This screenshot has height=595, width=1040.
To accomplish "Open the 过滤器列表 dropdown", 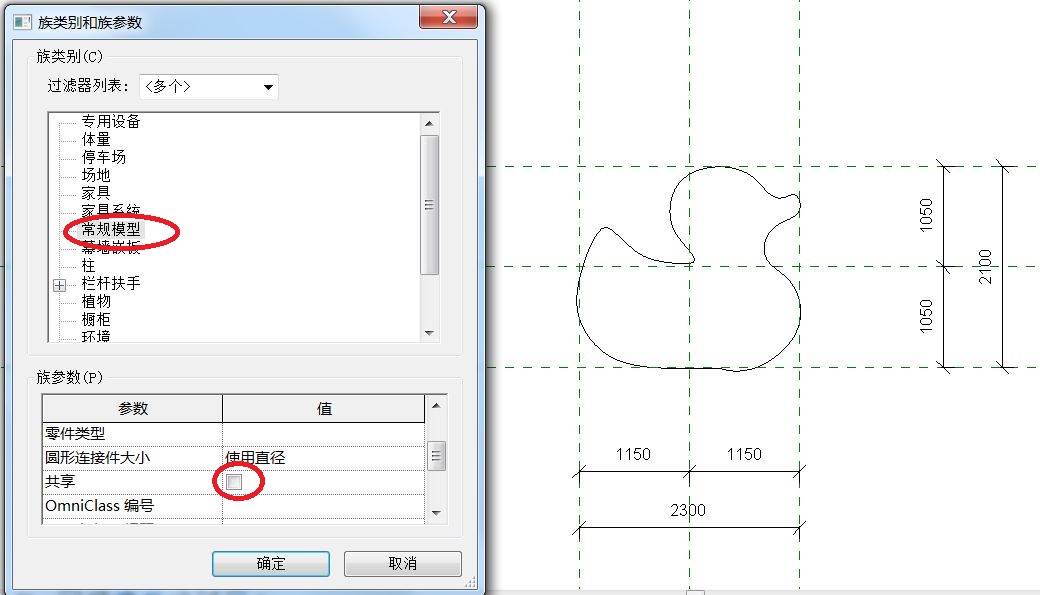I will coord(208,87).
